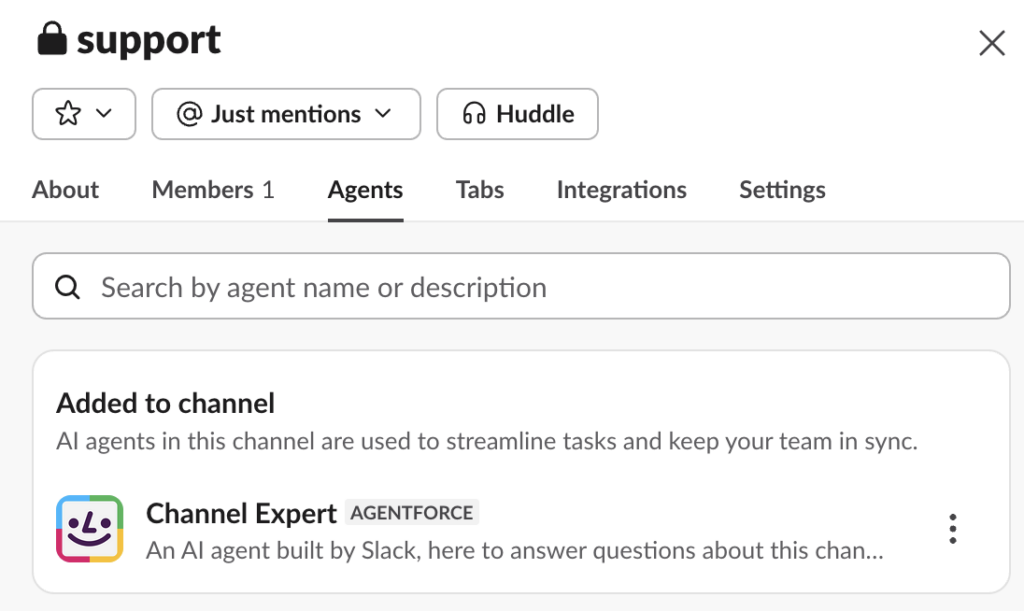Open the Channel Expert agent name
The image size is (1024, 611).
(241, 514)
